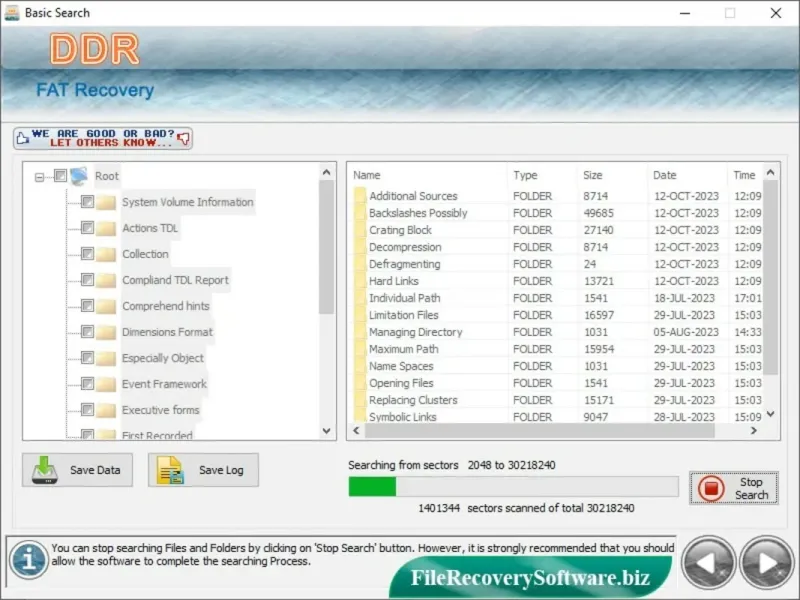Viewport: 800px width, 600px height.
Task: Select the Name Spaces folder row
Action: (x=556, y=366)
